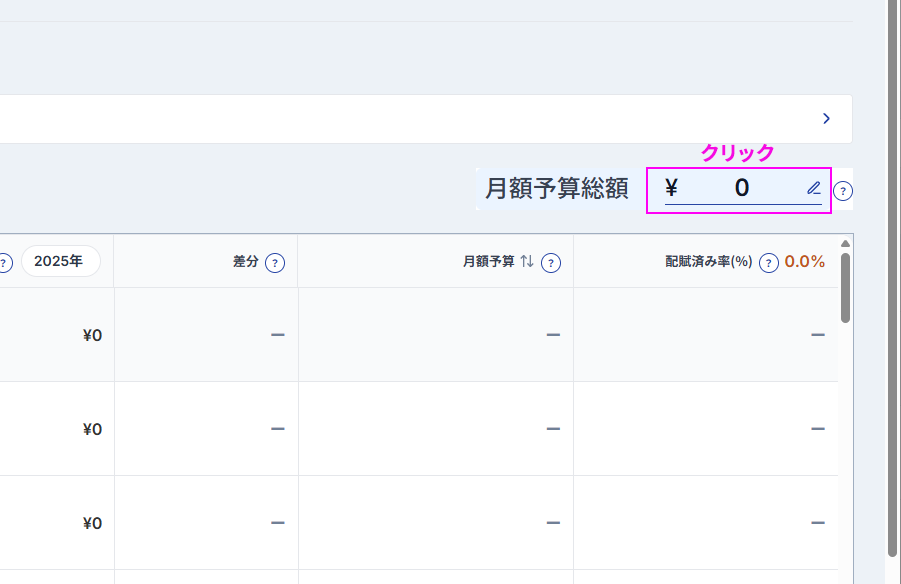This screenshot has height=584, width=901.
Task: Click the 月額予算 column header
Action: tap(488, 262)
